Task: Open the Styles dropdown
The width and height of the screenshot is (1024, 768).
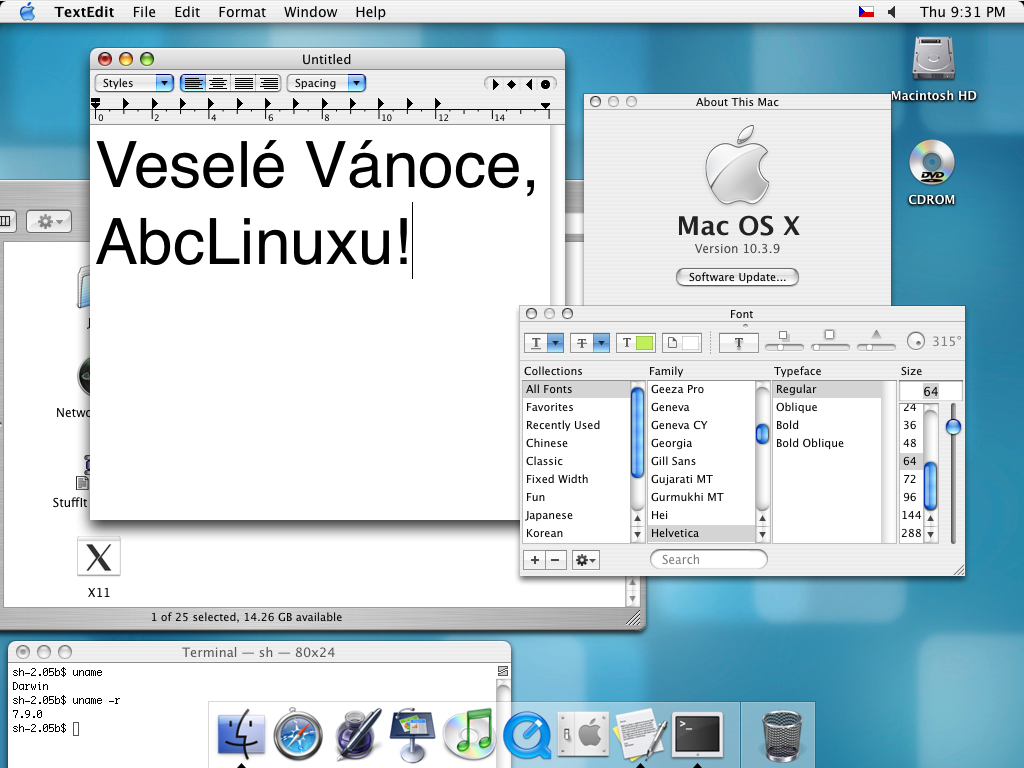Action: (134, 84)
